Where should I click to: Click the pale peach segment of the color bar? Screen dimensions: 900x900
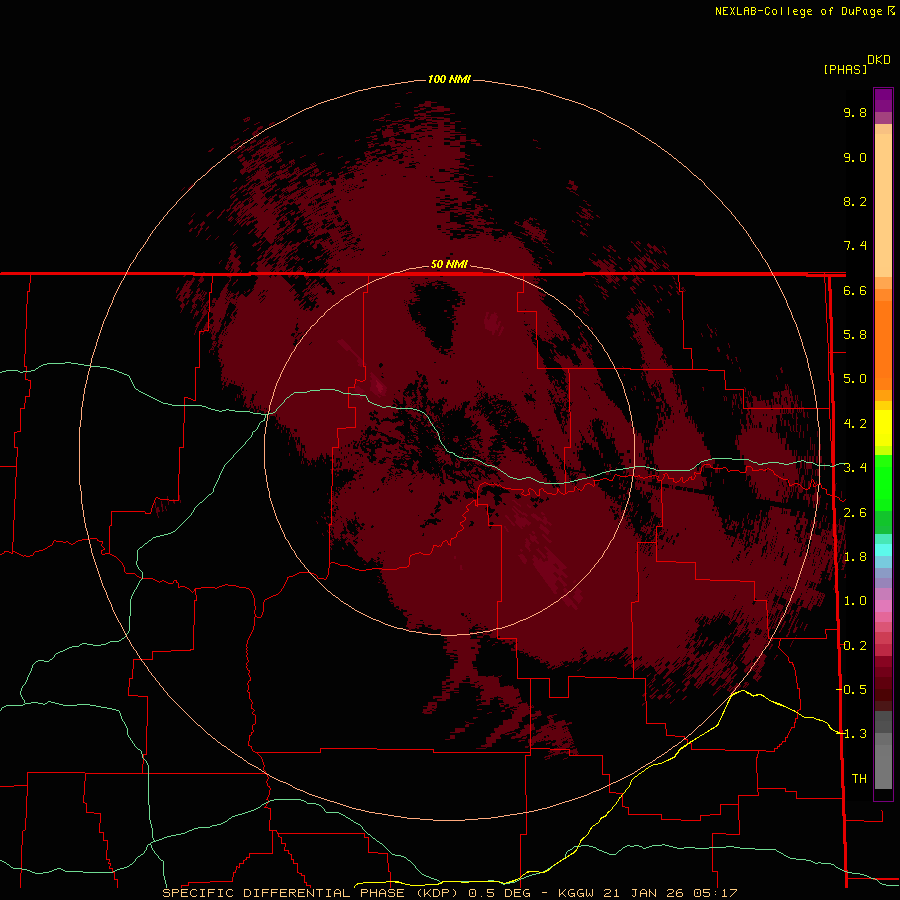click(883, 205)
